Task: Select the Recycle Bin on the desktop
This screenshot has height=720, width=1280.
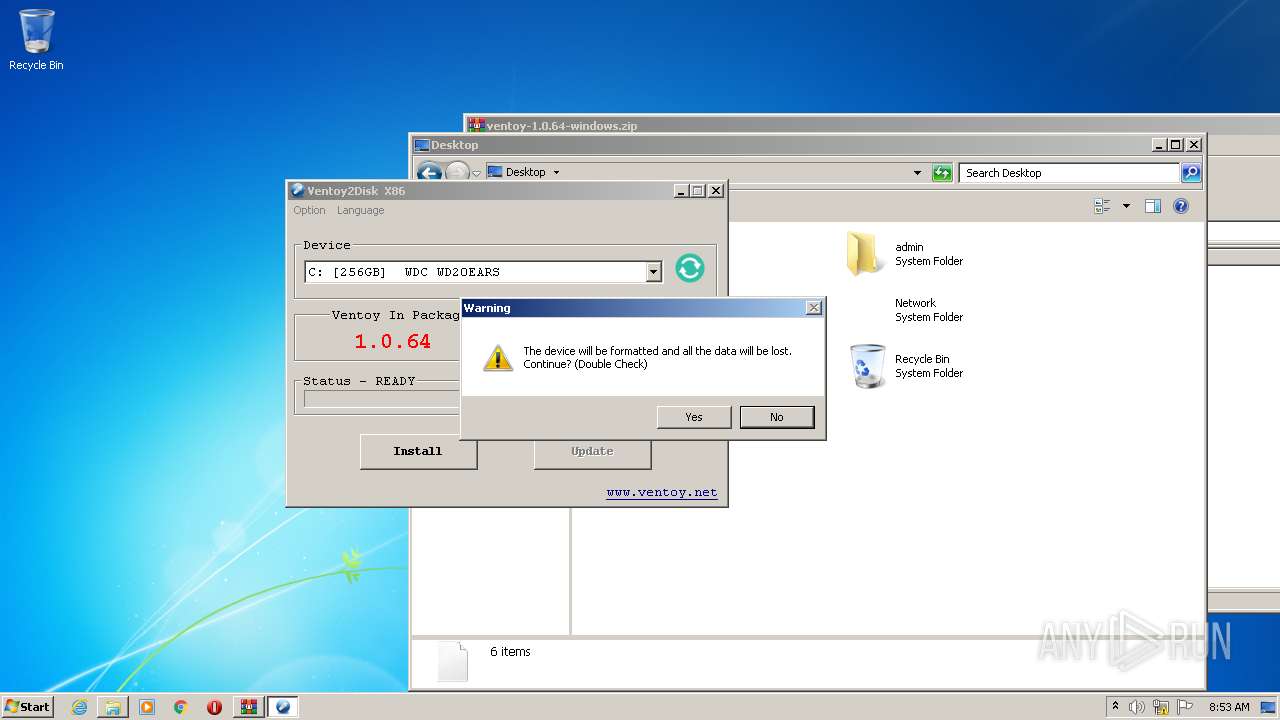Action: click(36, 40)
